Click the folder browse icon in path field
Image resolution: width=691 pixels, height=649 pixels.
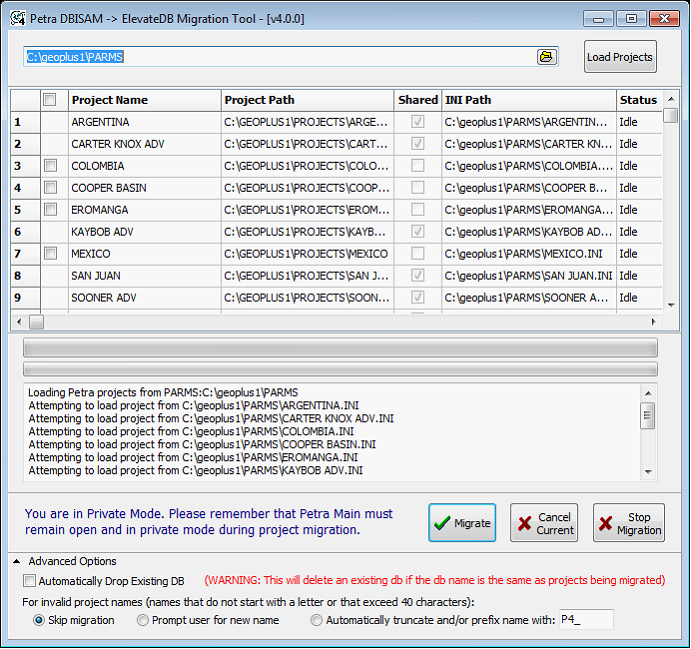point(546,57)
